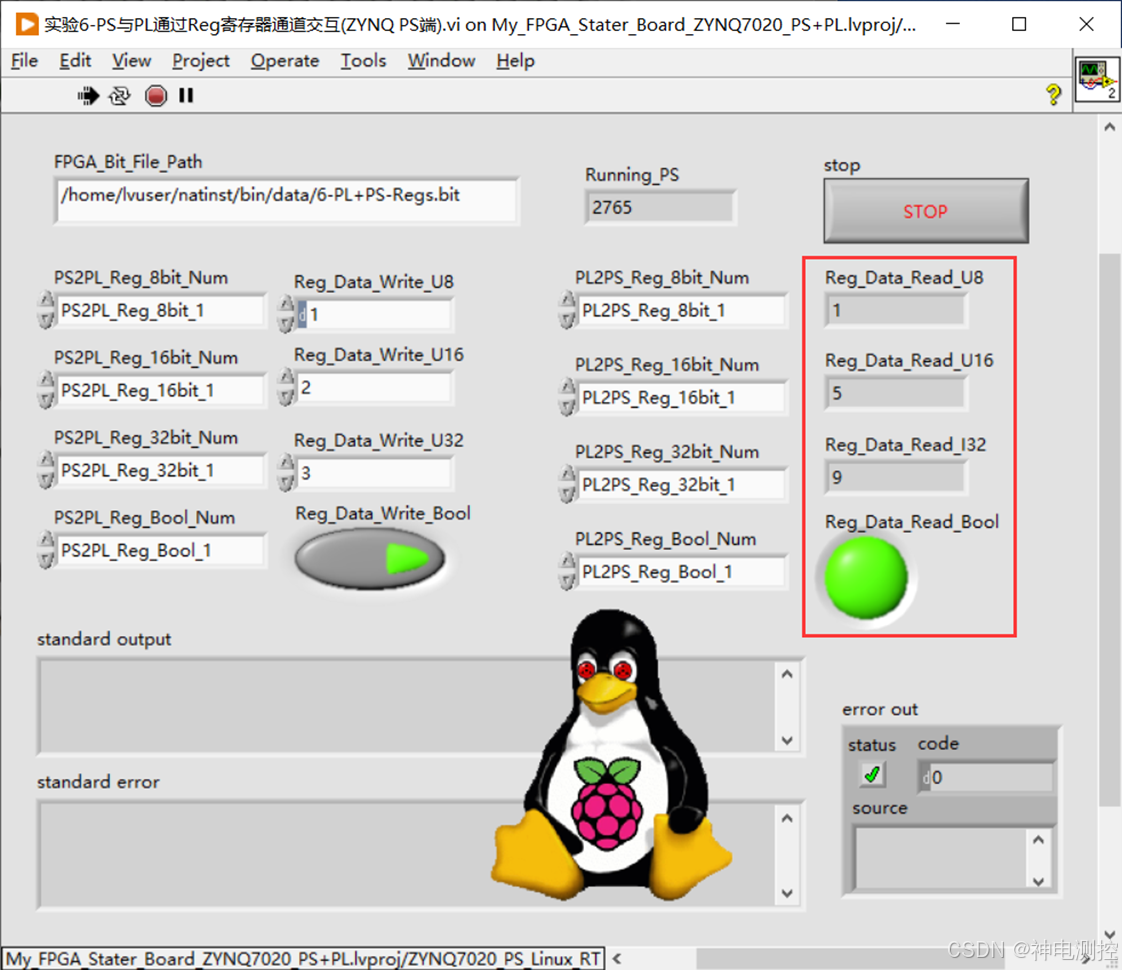Open the PL2PS_Reg_Bool_Num enum selector

tap(681, 572)
